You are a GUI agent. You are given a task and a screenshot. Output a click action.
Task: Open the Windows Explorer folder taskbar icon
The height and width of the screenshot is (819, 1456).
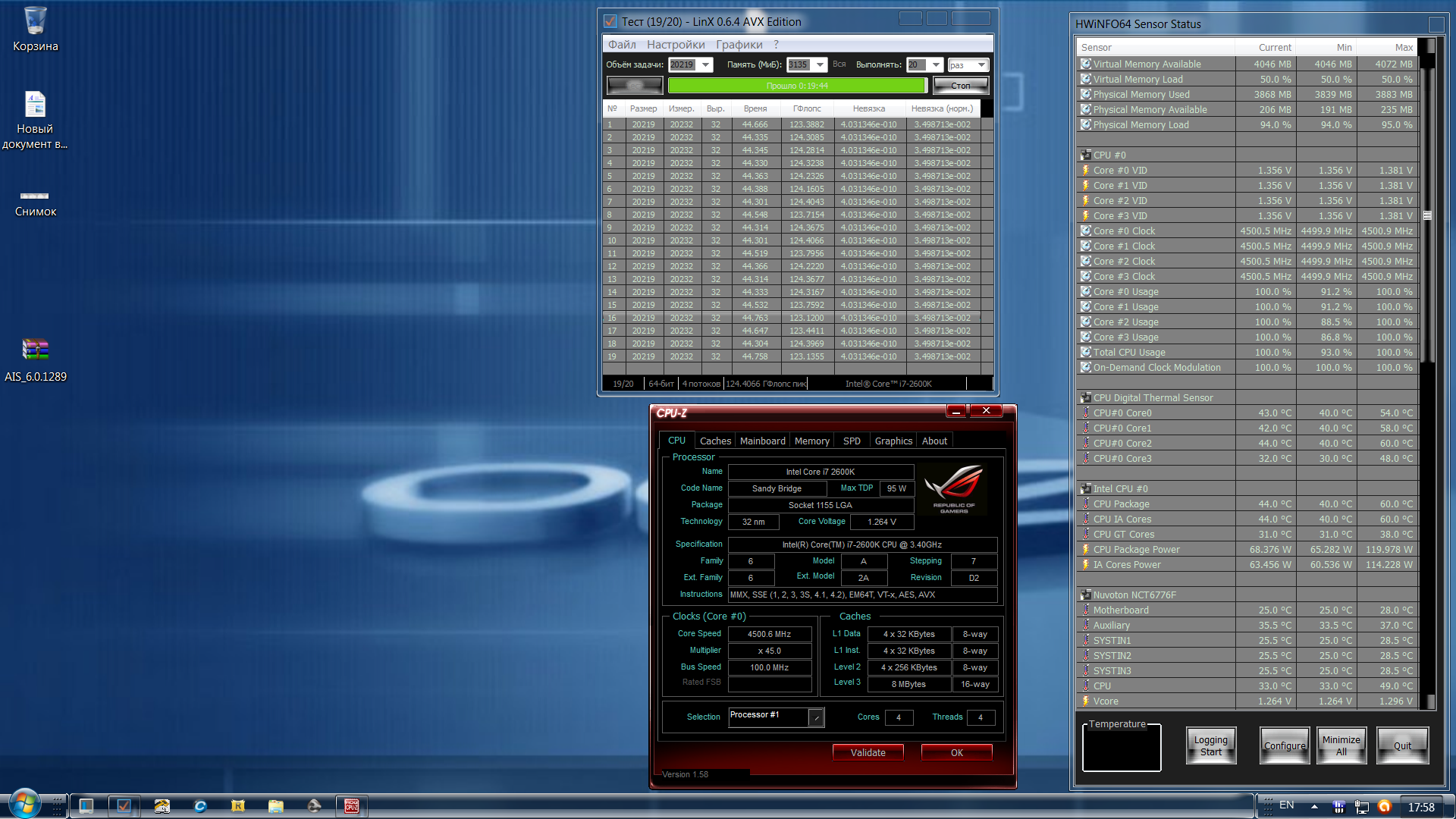point(276,805)
